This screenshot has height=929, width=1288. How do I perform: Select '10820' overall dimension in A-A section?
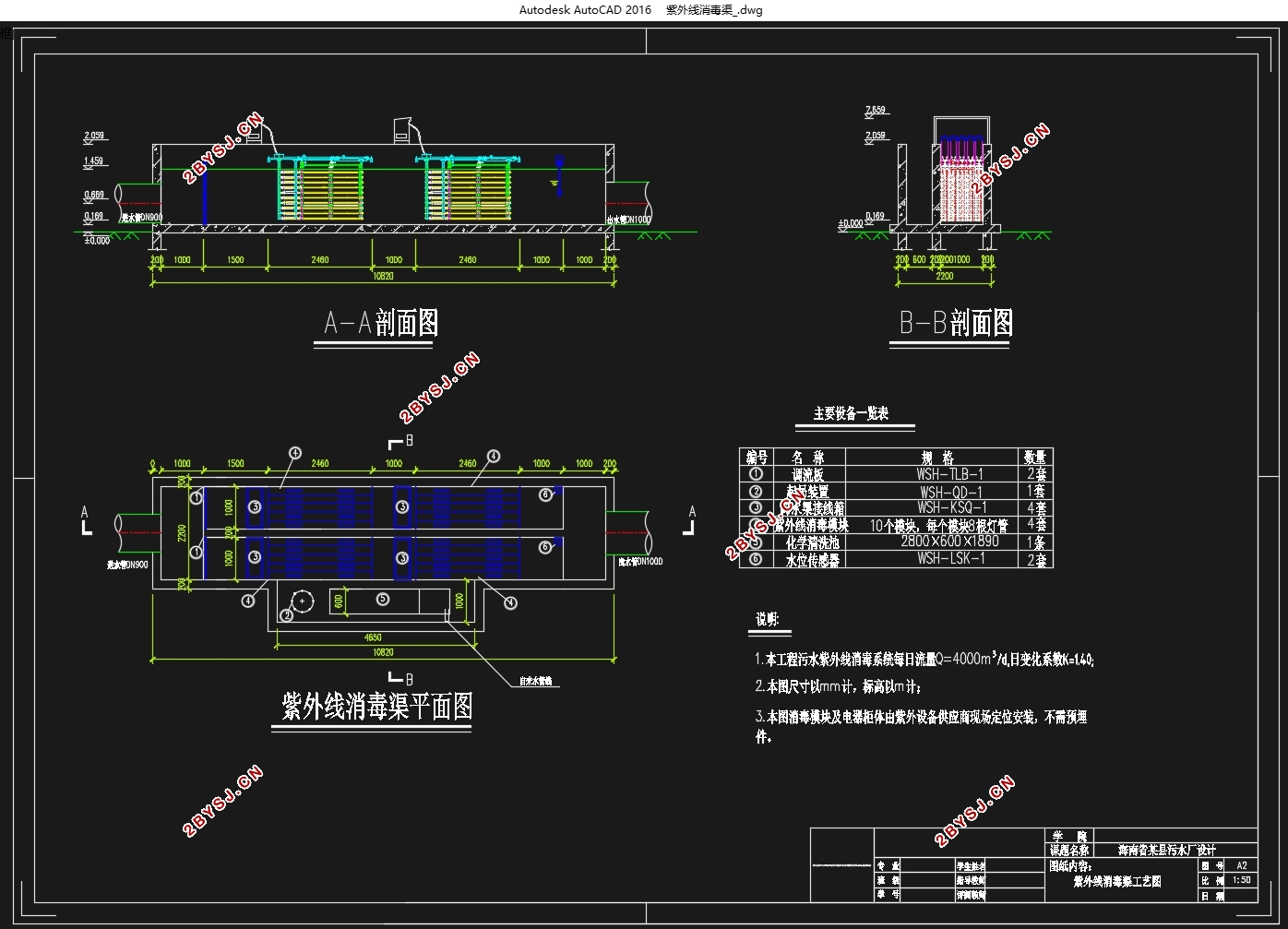pyautogui.click(x=383, y=275)
